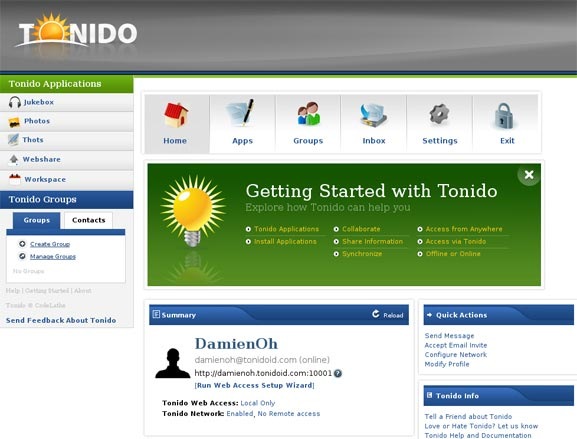Viewport: 577px width, 439px height.
Task: Click the web address help question icon
Action: point(338,373)
